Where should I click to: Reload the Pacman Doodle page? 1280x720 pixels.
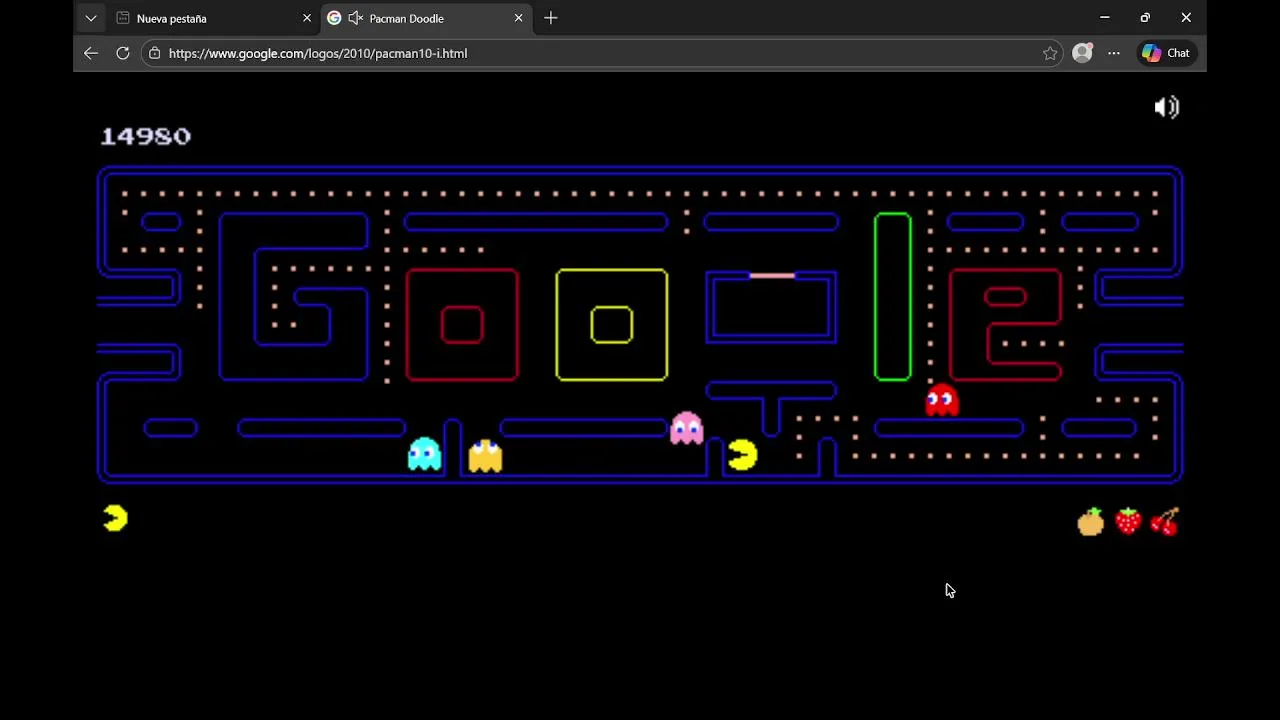tap(123, 53)
